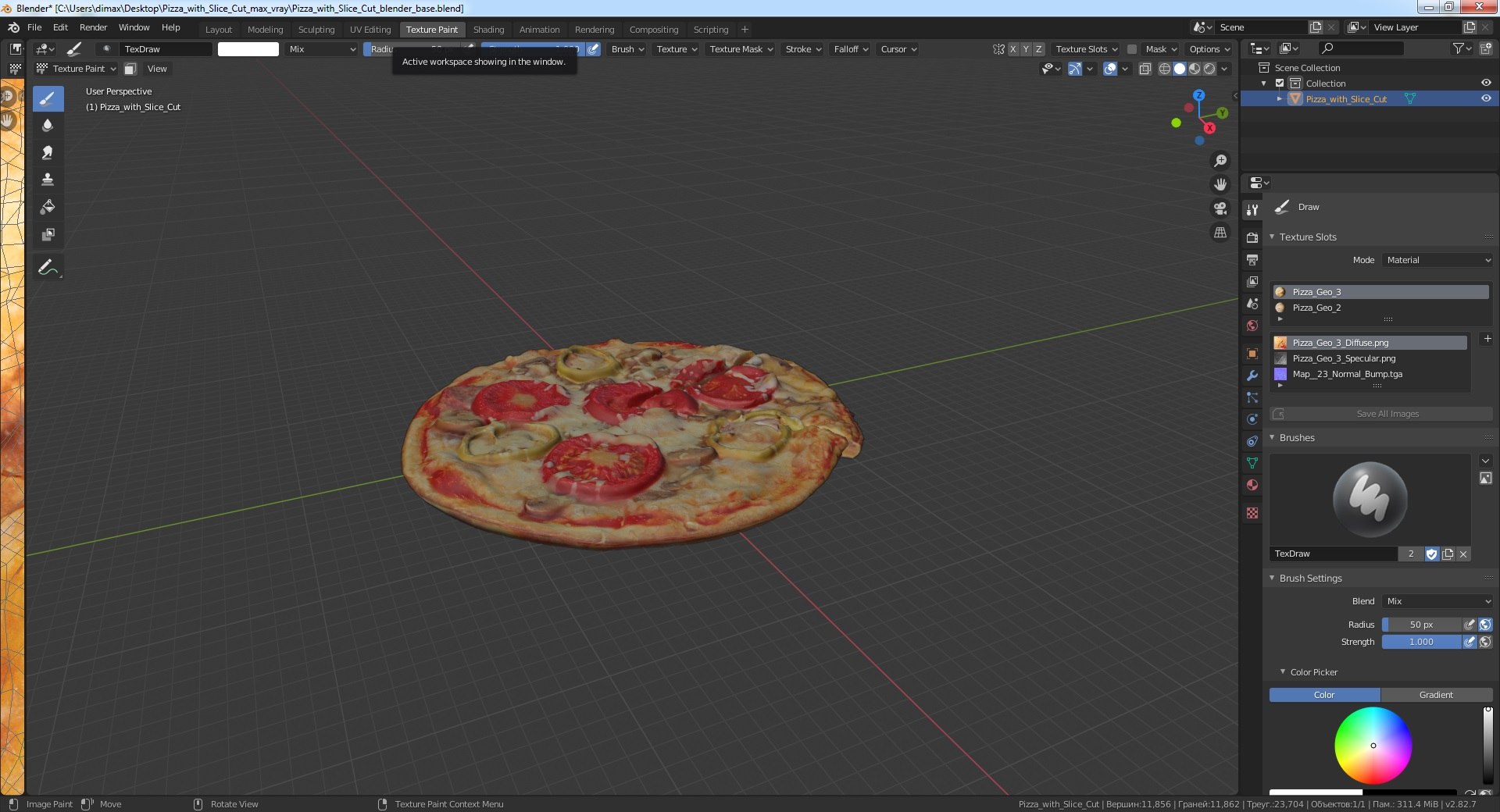
Task: Click the TexDraw brush preview thumbnail
Action: (1370, 500)
